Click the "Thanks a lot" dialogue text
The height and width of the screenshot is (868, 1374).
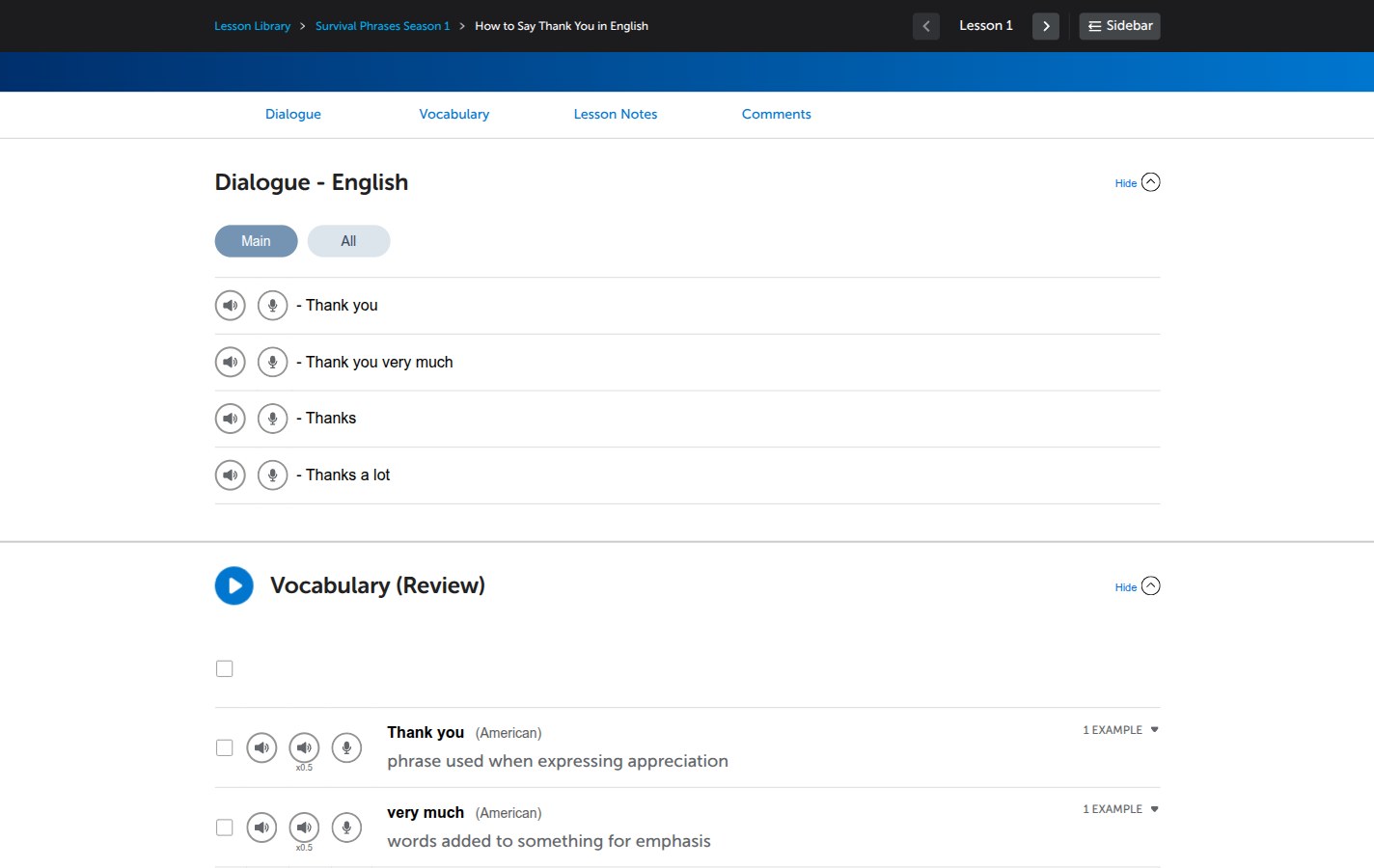[x=348, y=475]
